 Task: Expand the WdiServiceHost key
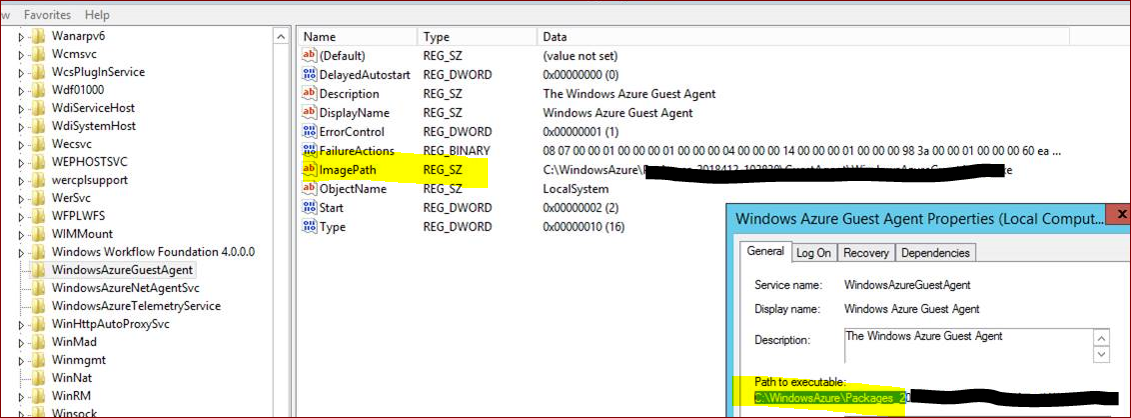point(20,109)
